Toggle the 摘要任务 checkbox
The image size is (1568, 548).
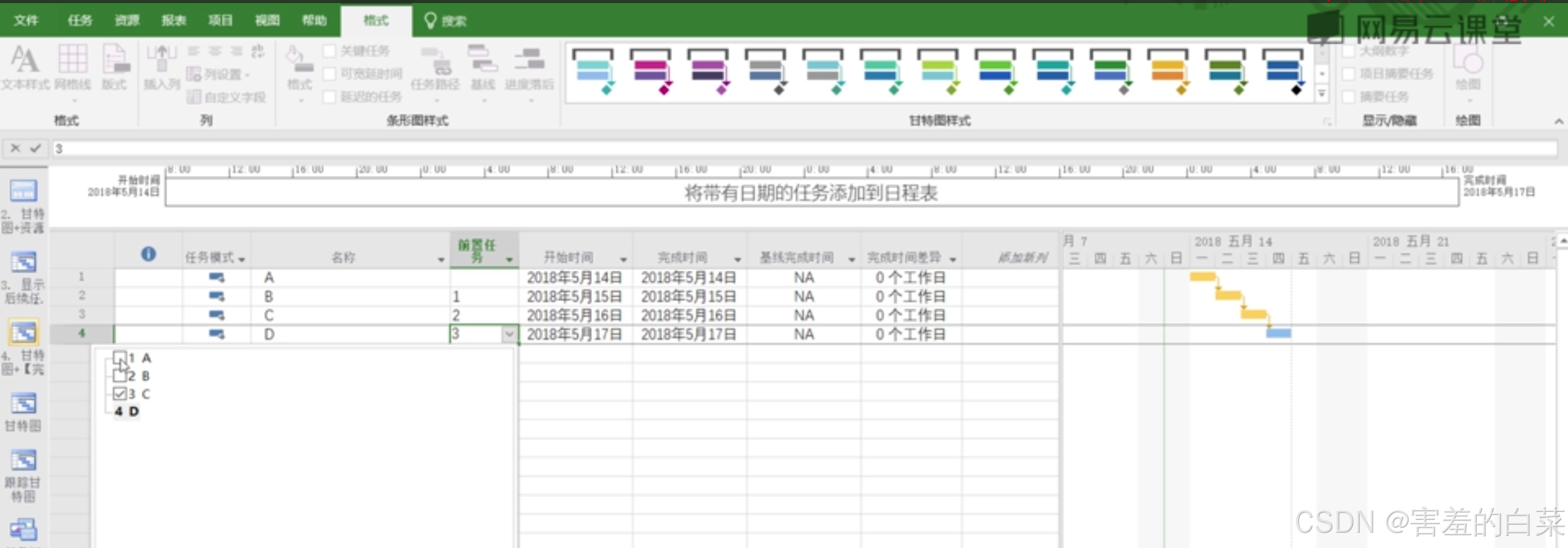pos(1349,97)
